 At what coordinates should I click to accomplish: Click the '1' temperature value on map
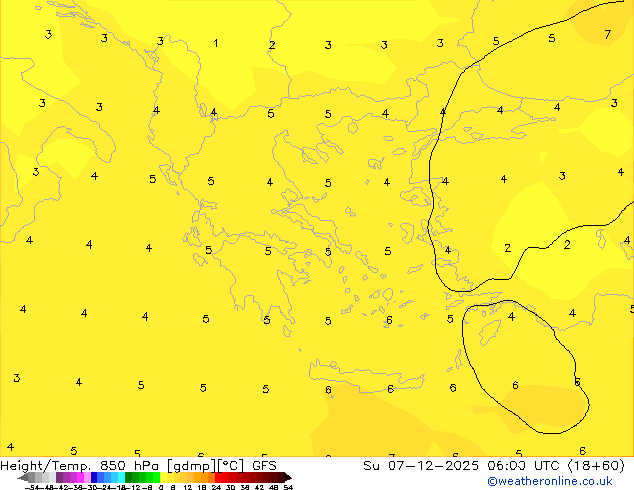pos(216,43)
